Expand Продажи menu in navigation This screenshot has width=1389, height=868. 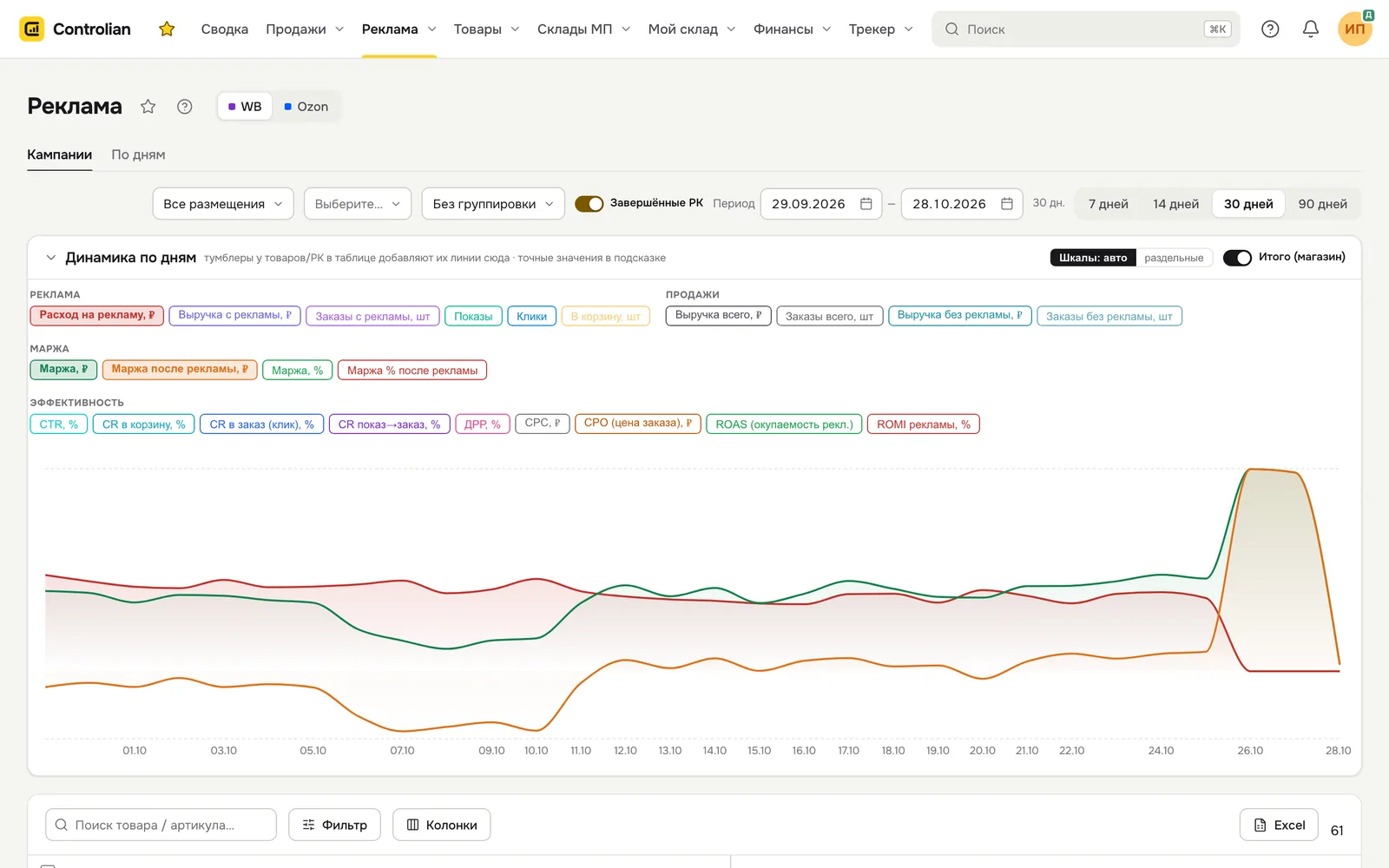(x=305, y=30)
